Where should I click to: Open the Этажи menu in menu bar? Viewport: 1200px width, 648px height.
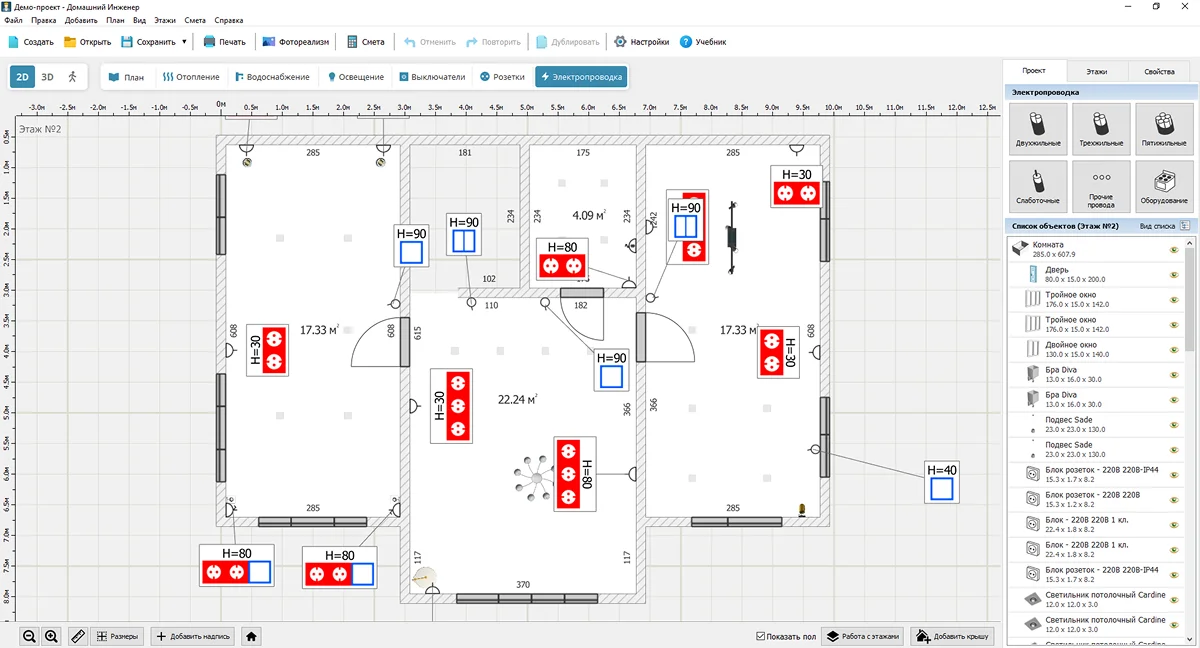pos(165,20)
